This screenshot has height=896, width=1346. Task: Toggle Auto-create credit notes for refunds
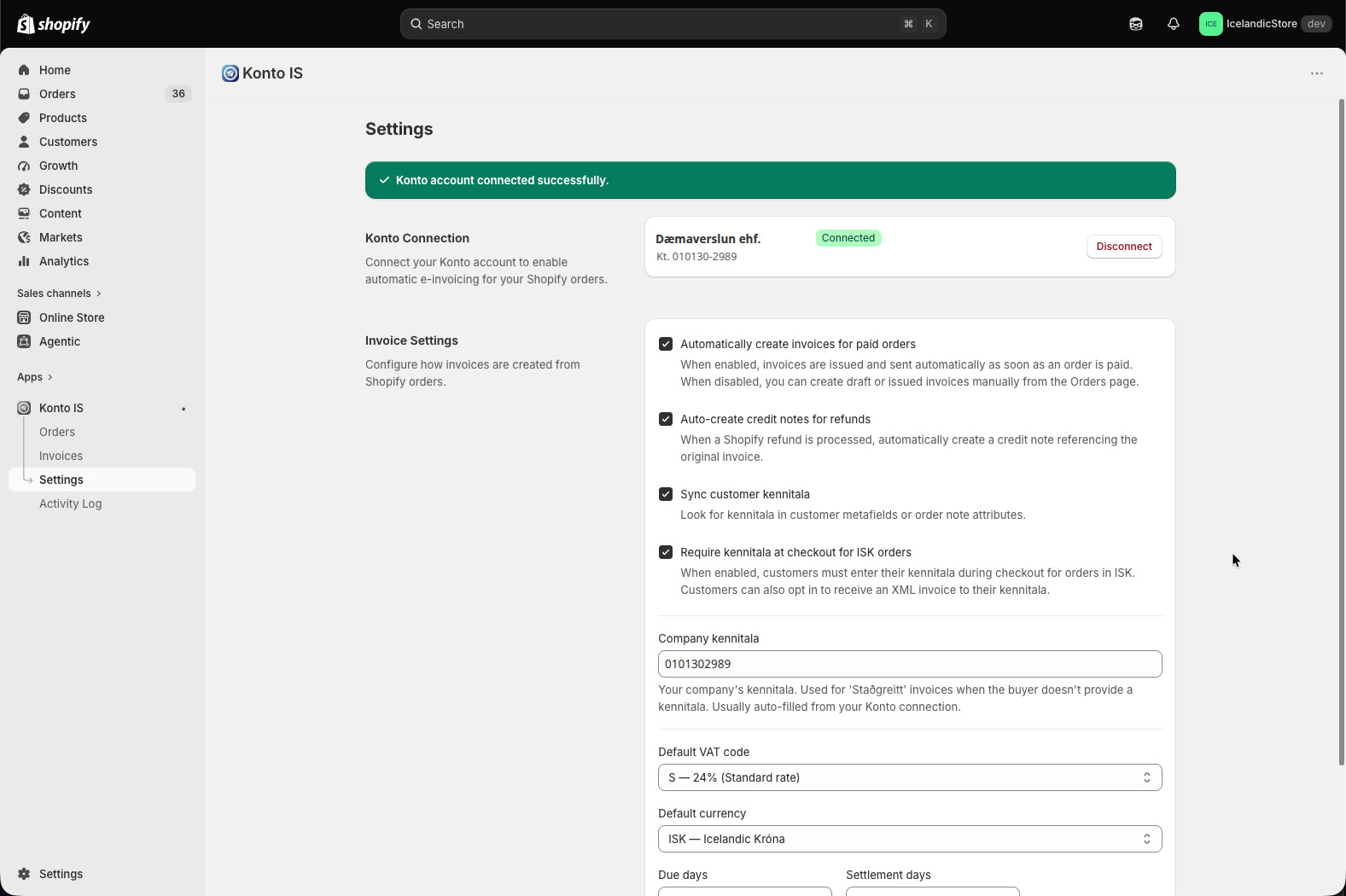pyautogui.click(x=666, y=419)
